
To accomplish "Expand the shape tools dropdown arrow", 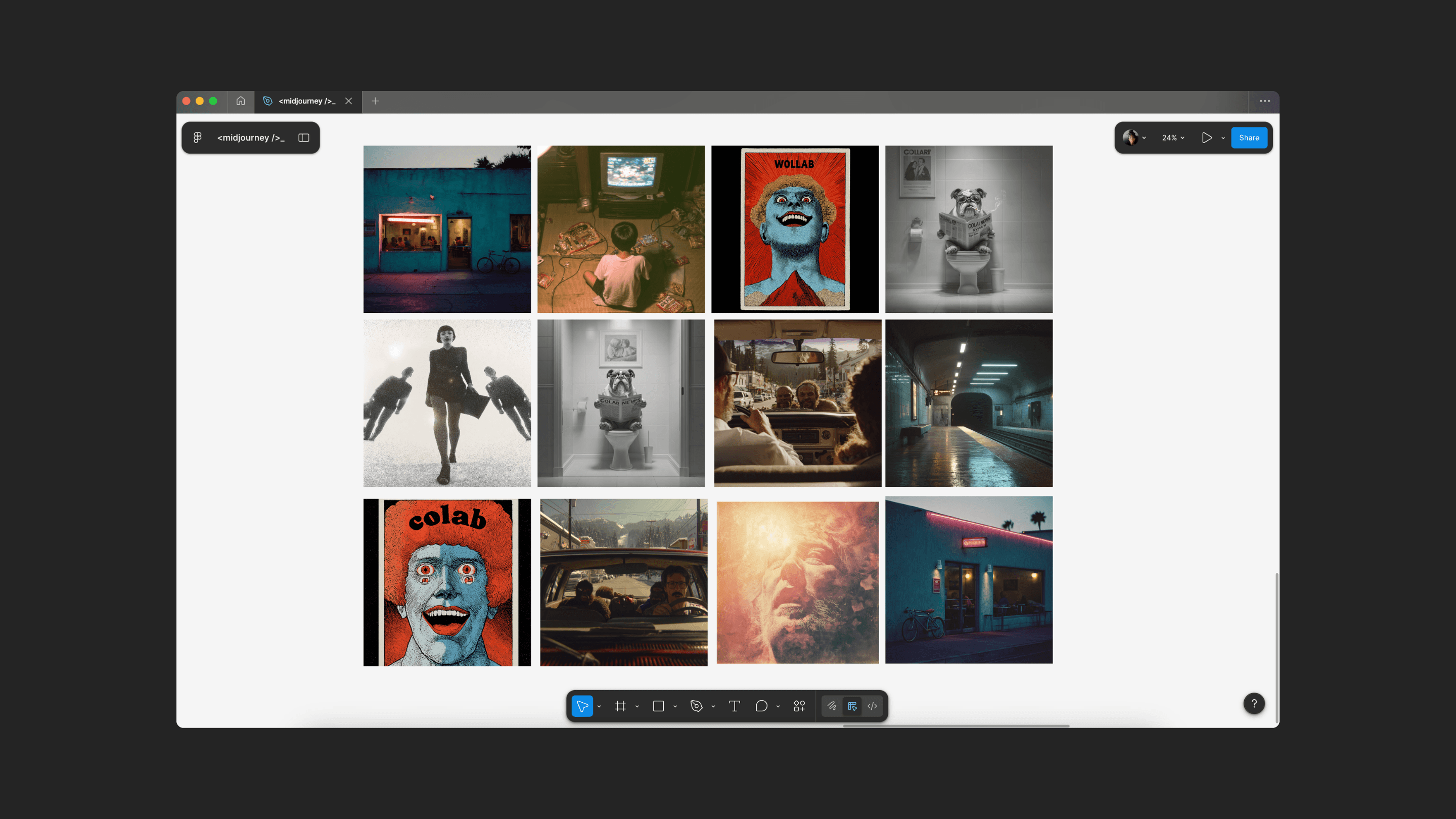I will tap(675, 707).
